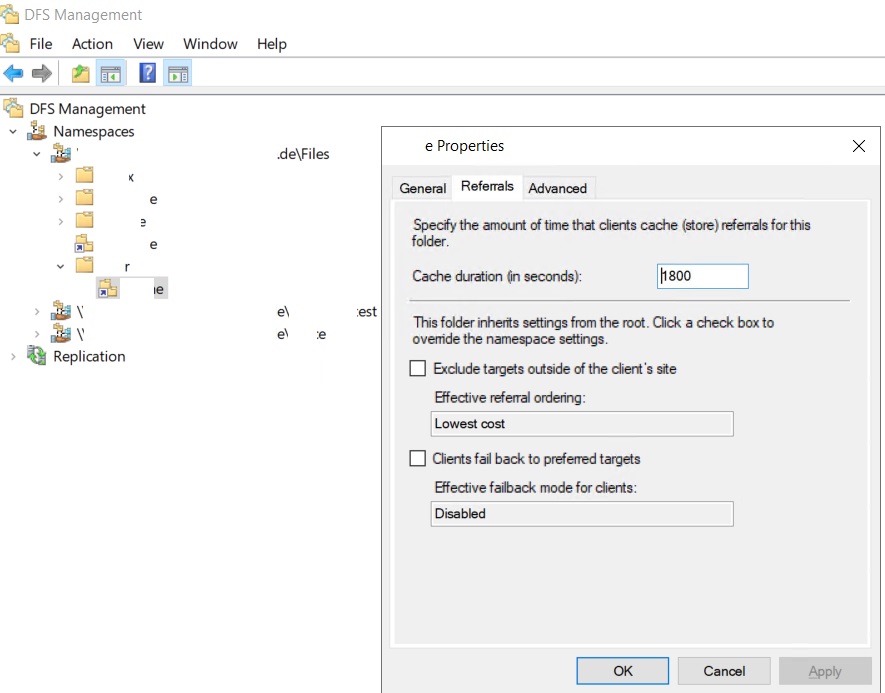Click the Cancel button
The image size is (885, 693).
[724, 670]
